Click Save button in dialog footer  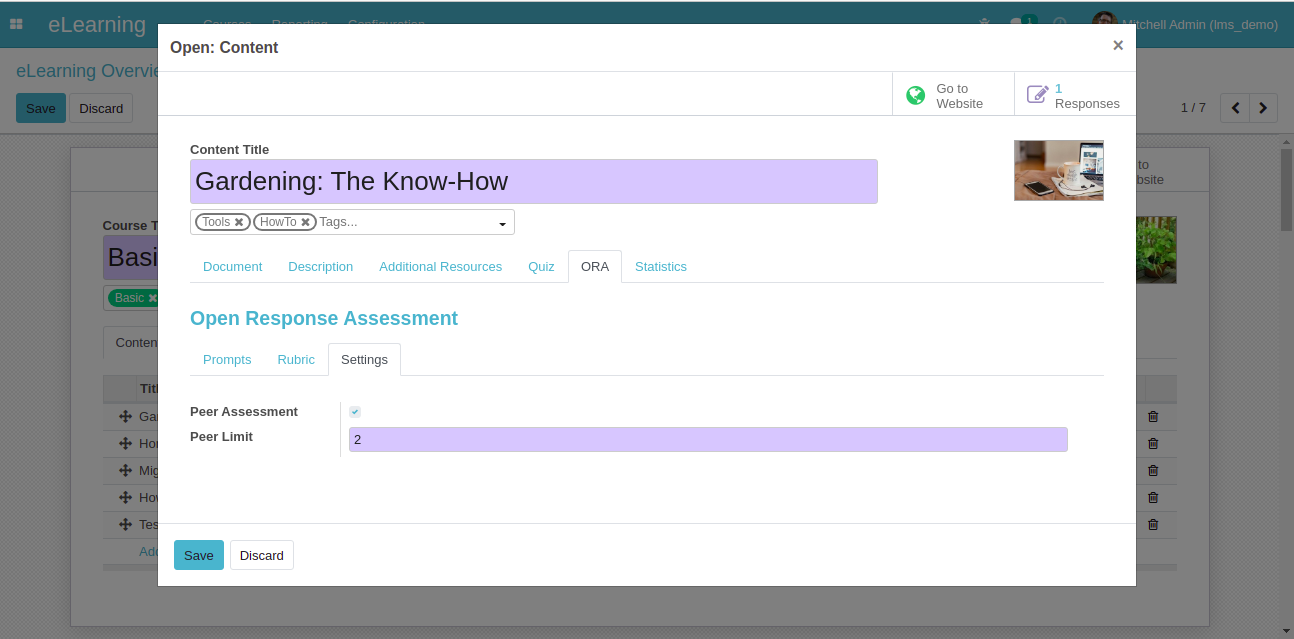coord(198,555)
